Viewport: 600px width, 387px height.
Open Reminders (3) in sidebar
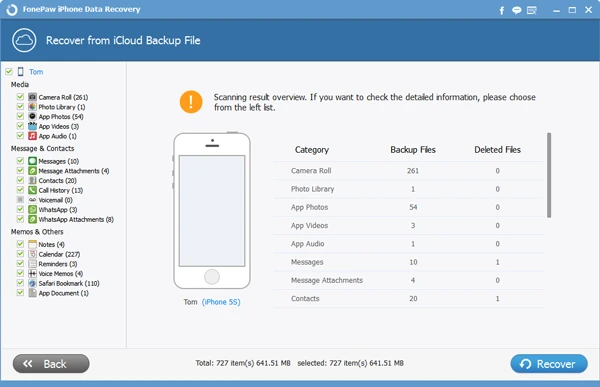[x=57, y=264]
